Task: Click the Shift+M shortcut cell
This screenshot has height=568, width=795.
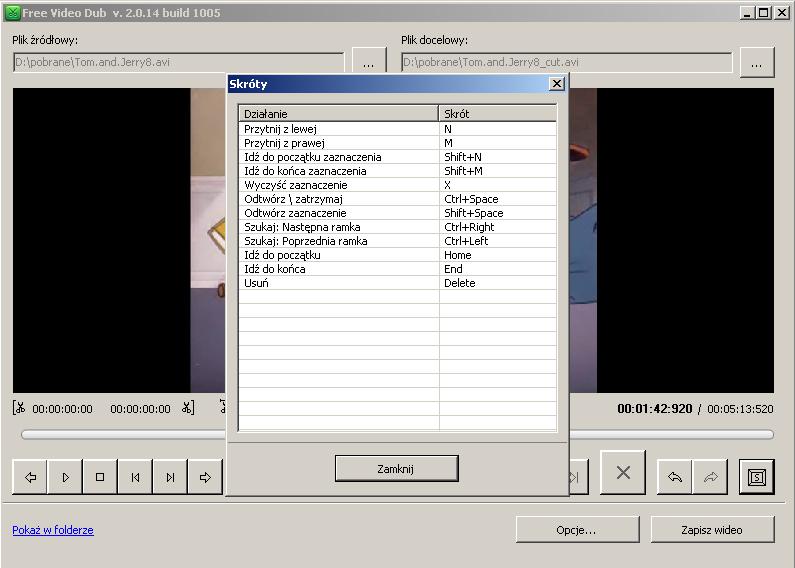Action: point(498,171)
